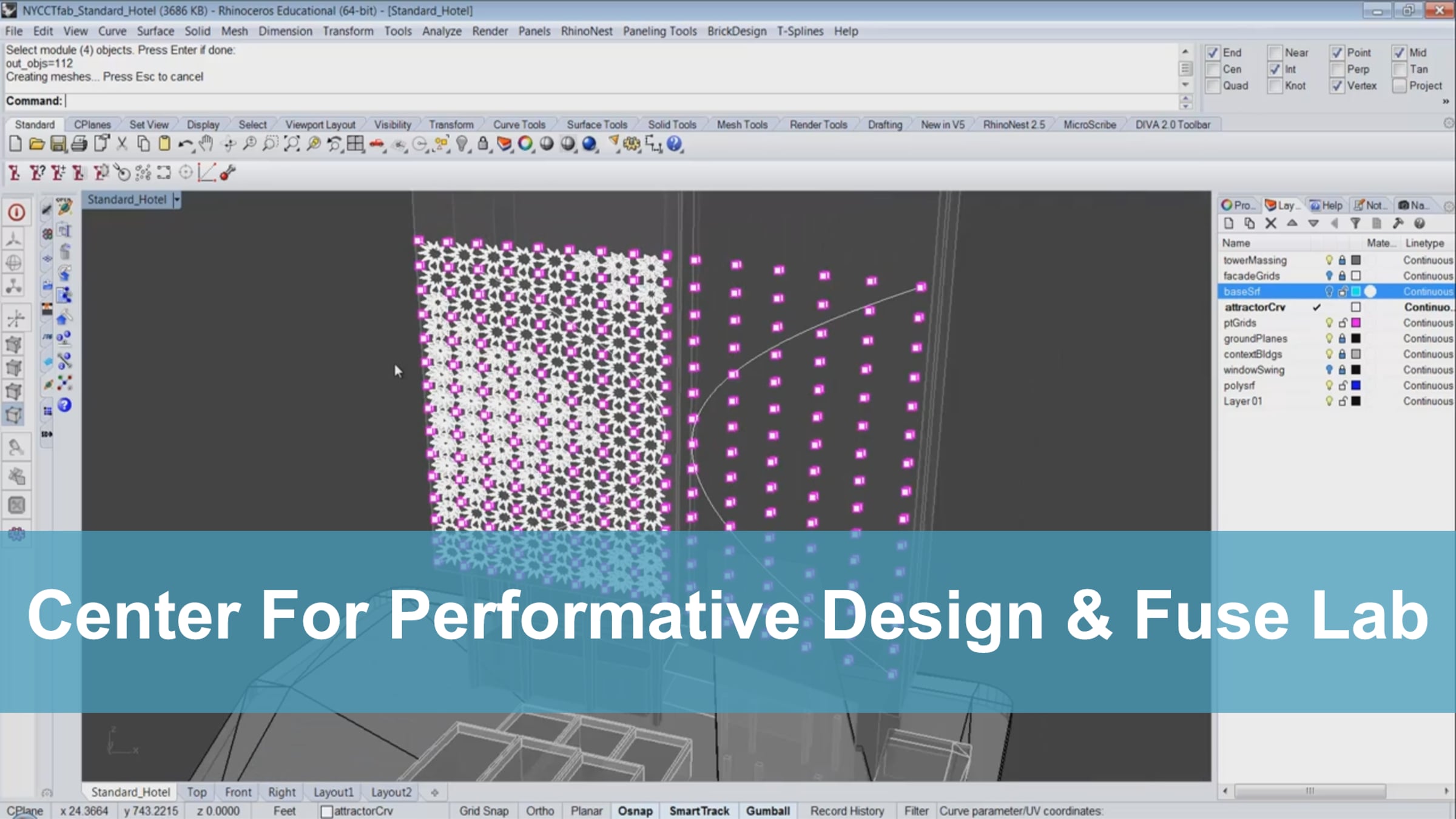Unlock the groundPlanes layer lock
Screen dimensions: 1456x819
(1343, 339)
